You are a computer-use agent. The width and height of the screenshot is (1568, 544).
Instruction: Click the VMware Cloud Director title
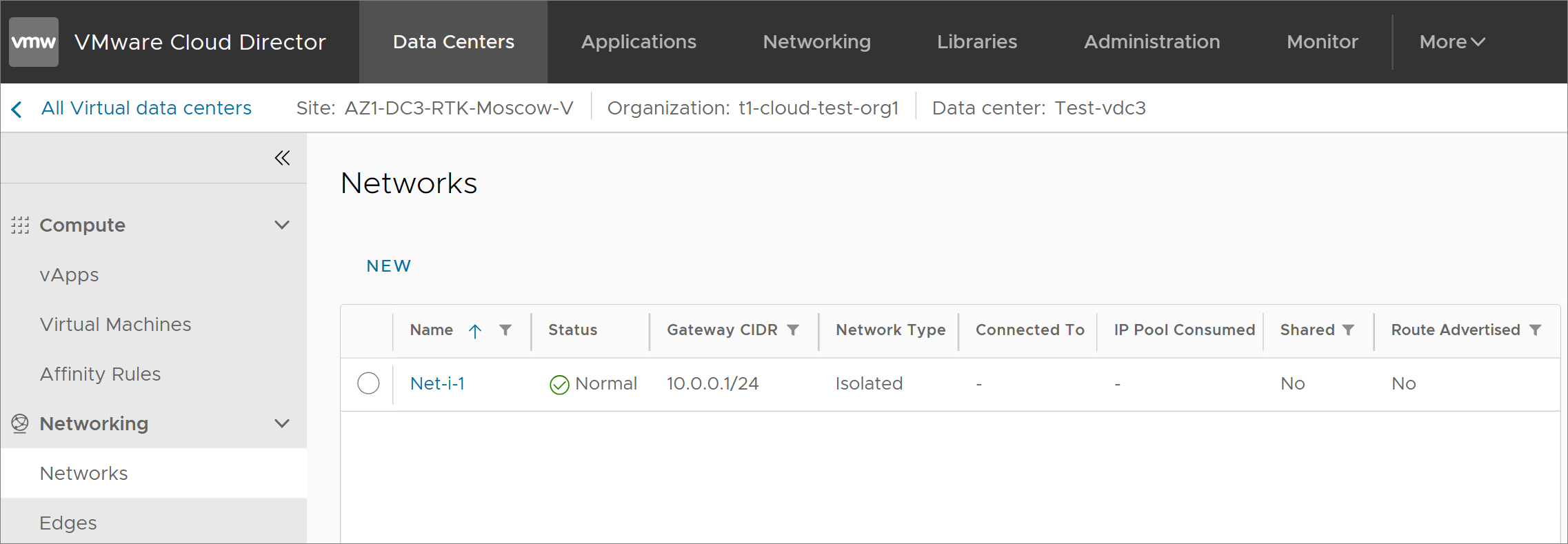pos(200,42)
